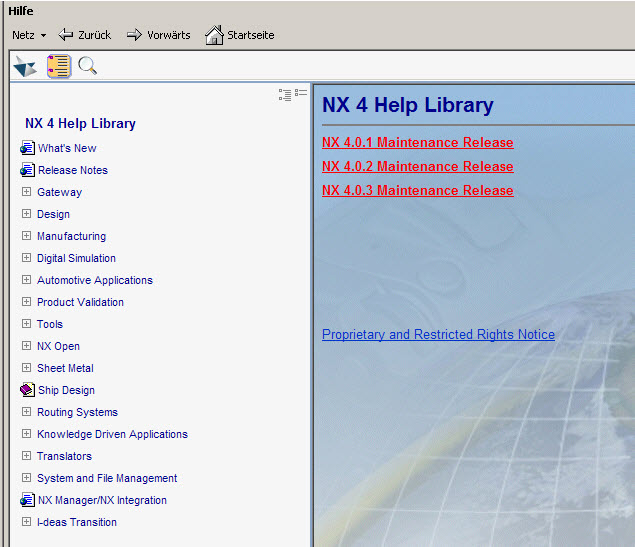Select the Manufacturing entry

(x=72, y=236)
